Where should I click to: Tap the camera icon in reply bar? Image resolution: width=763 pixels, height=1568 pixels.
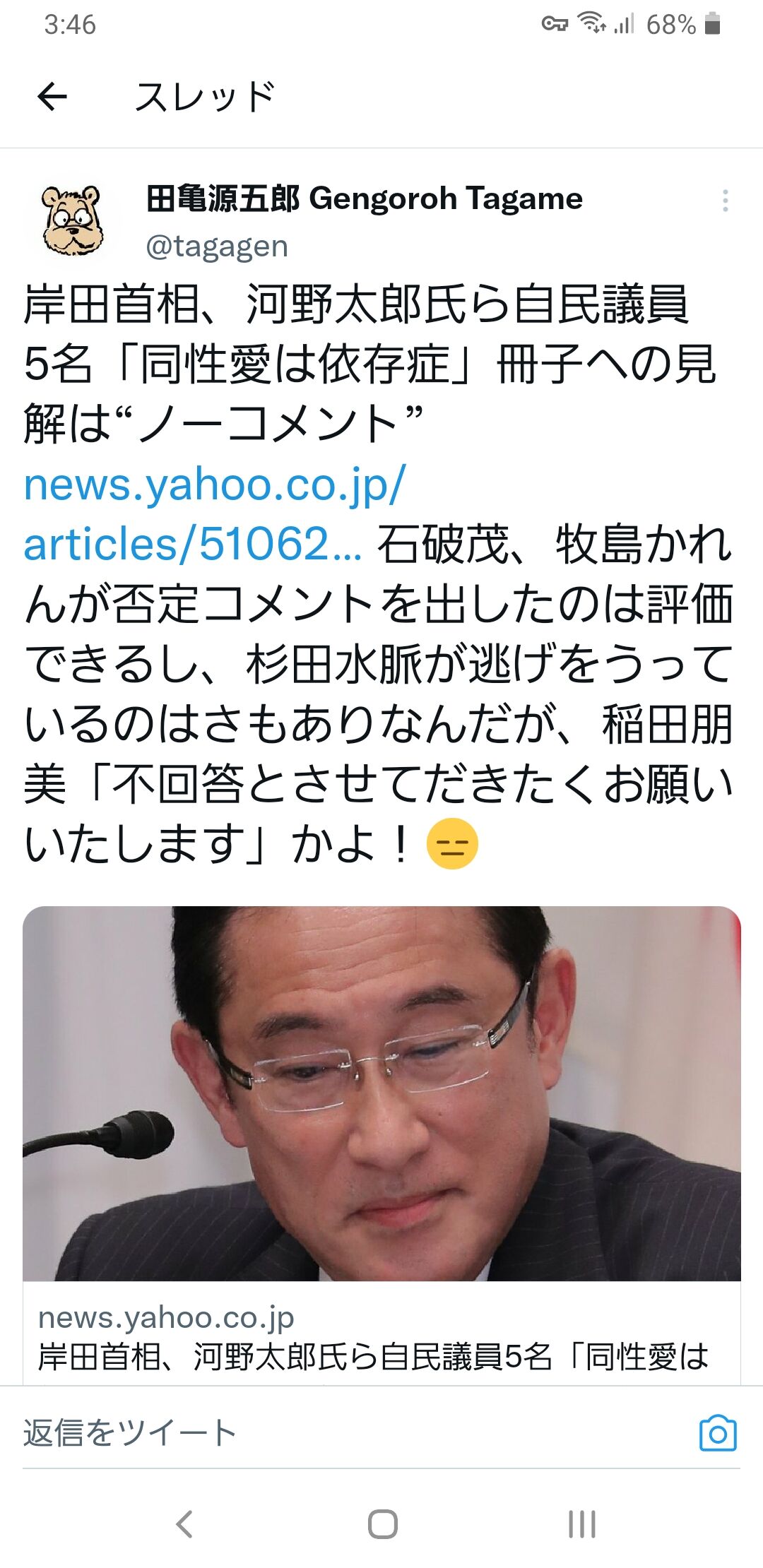(718, 1434)
